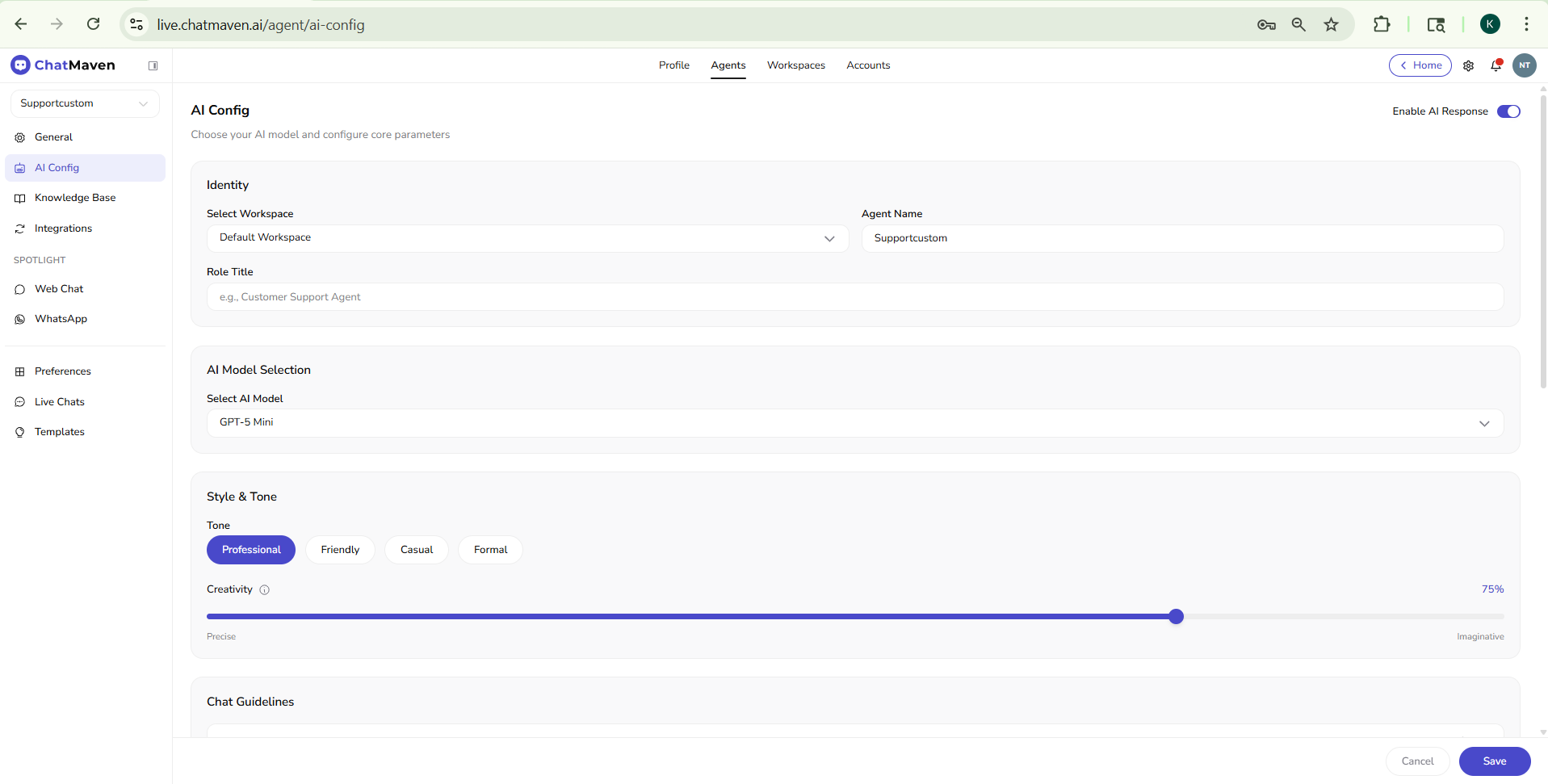Viewport: 1548px width, 784px height.
Task: Select the Formal tone option
Action: pos(489,550)
